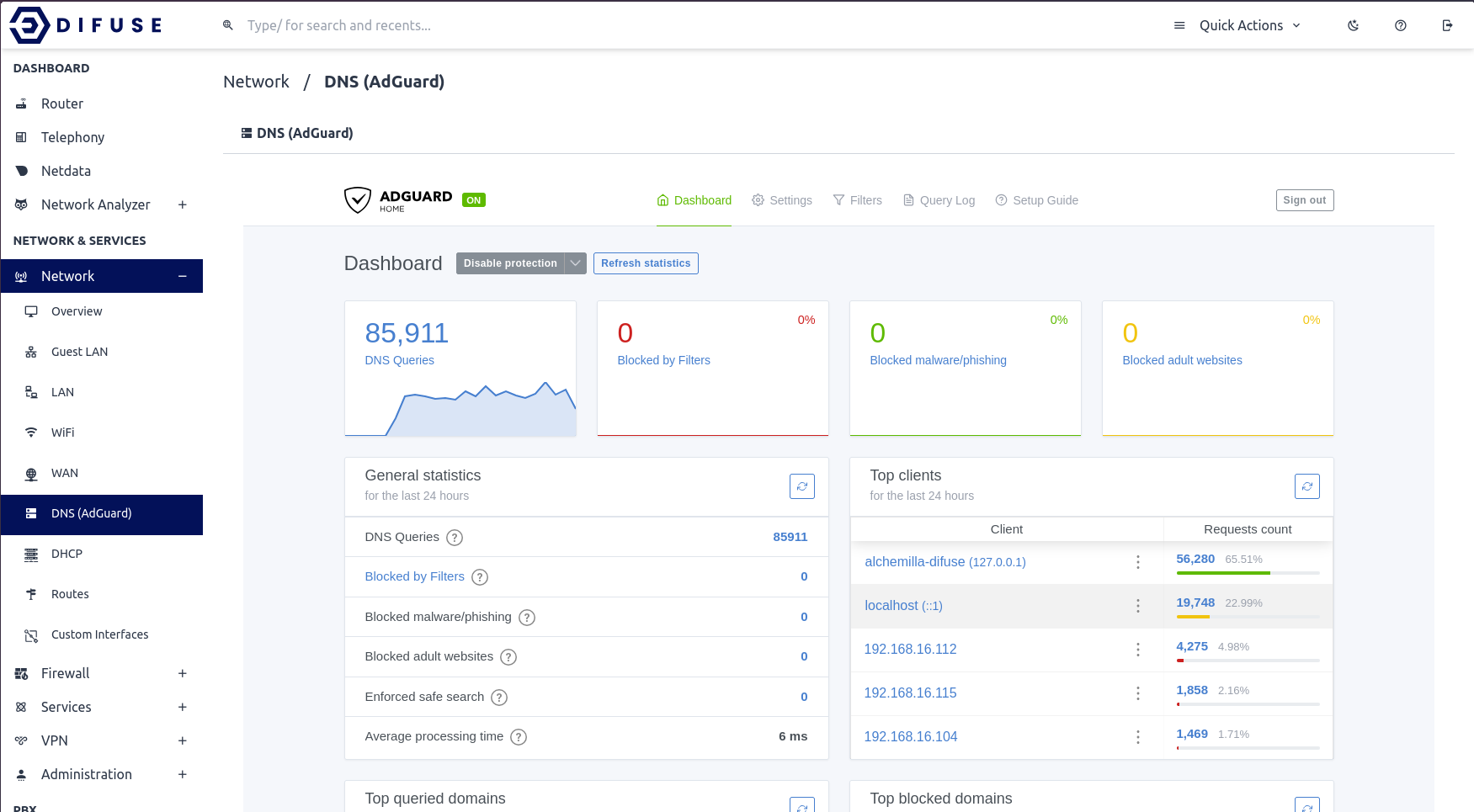Image resolution: width=1474 pixels, height=812 pixels.
Task: Select WiFi menu item
Action: [x=62, y=433]
